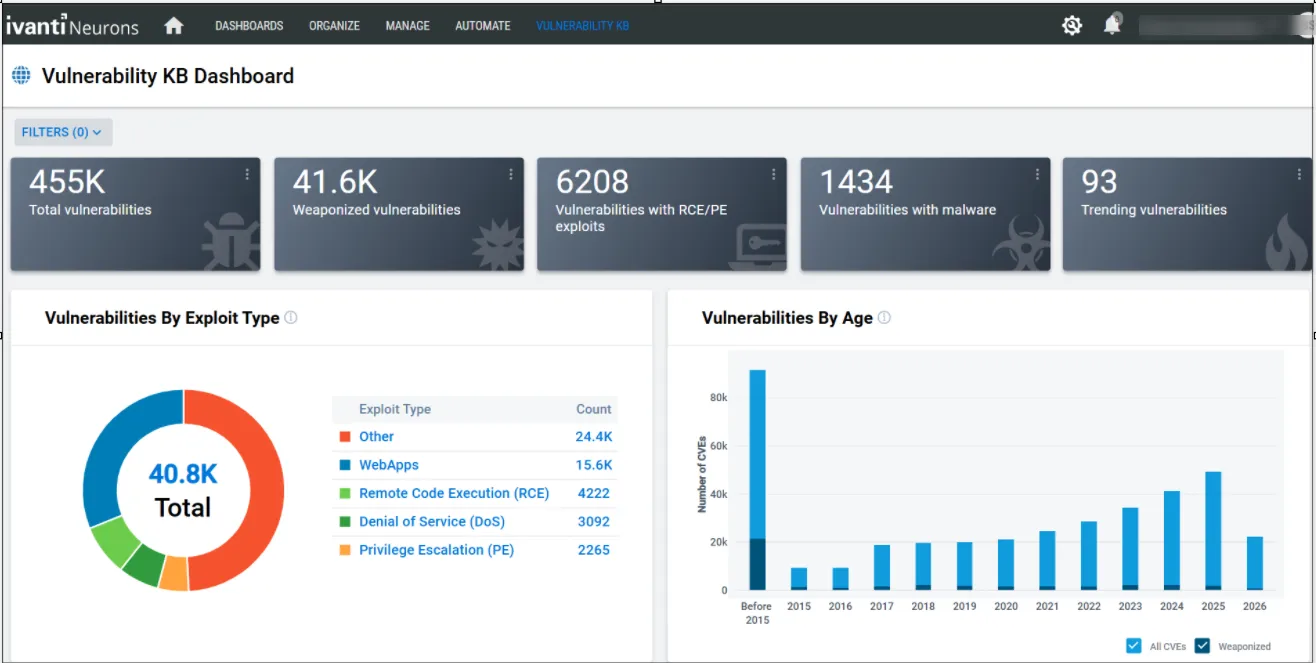The height and width of the screenshot is (663, 1316).
Task: Click the 2017 bar in age chart
Action: pyautogui.click(x=882, y=568)
